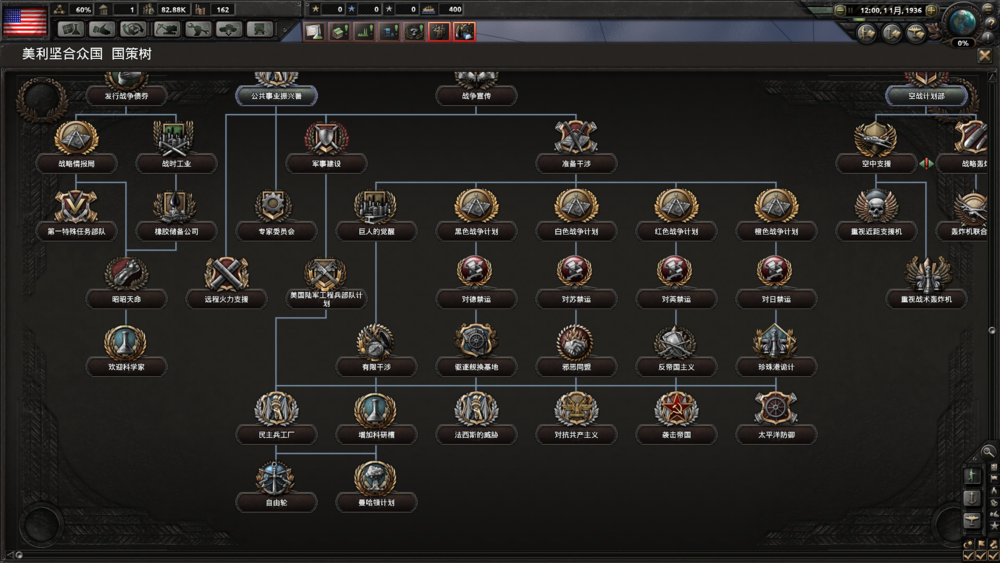The image size is (1000, 563).
Task: Click the 162 factories value
Action: click(223, 10)
